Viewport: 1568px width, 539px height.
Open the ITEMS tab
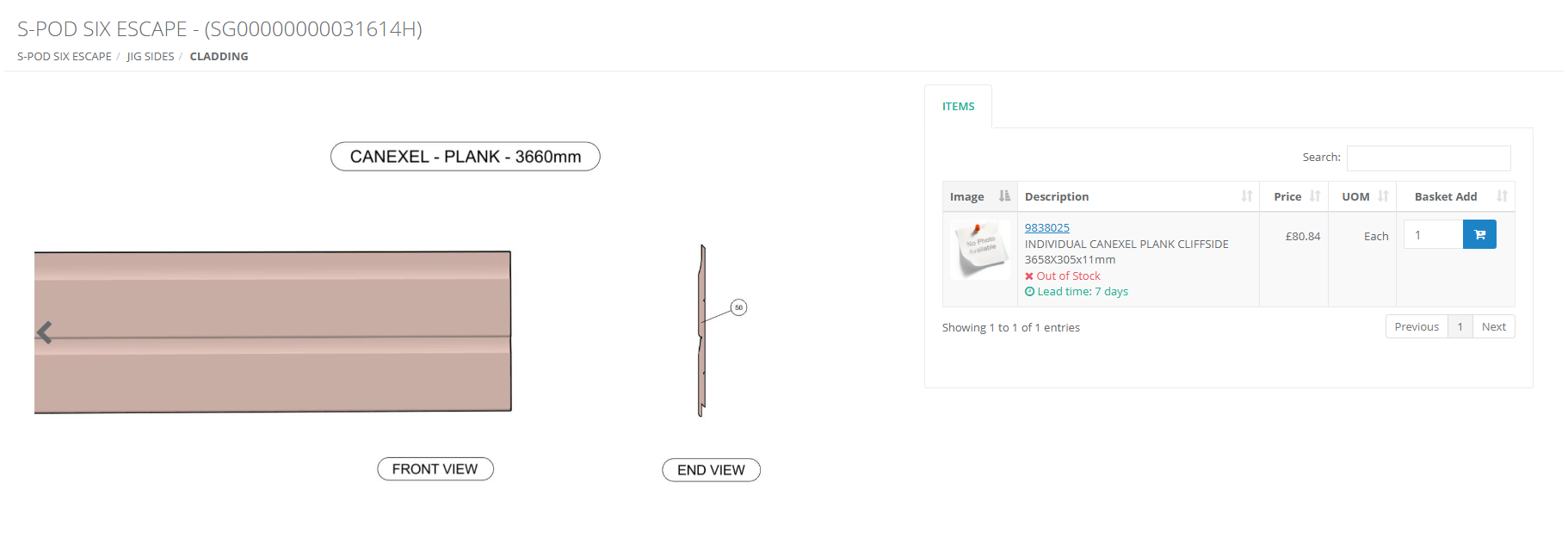(x=958, y=107)
